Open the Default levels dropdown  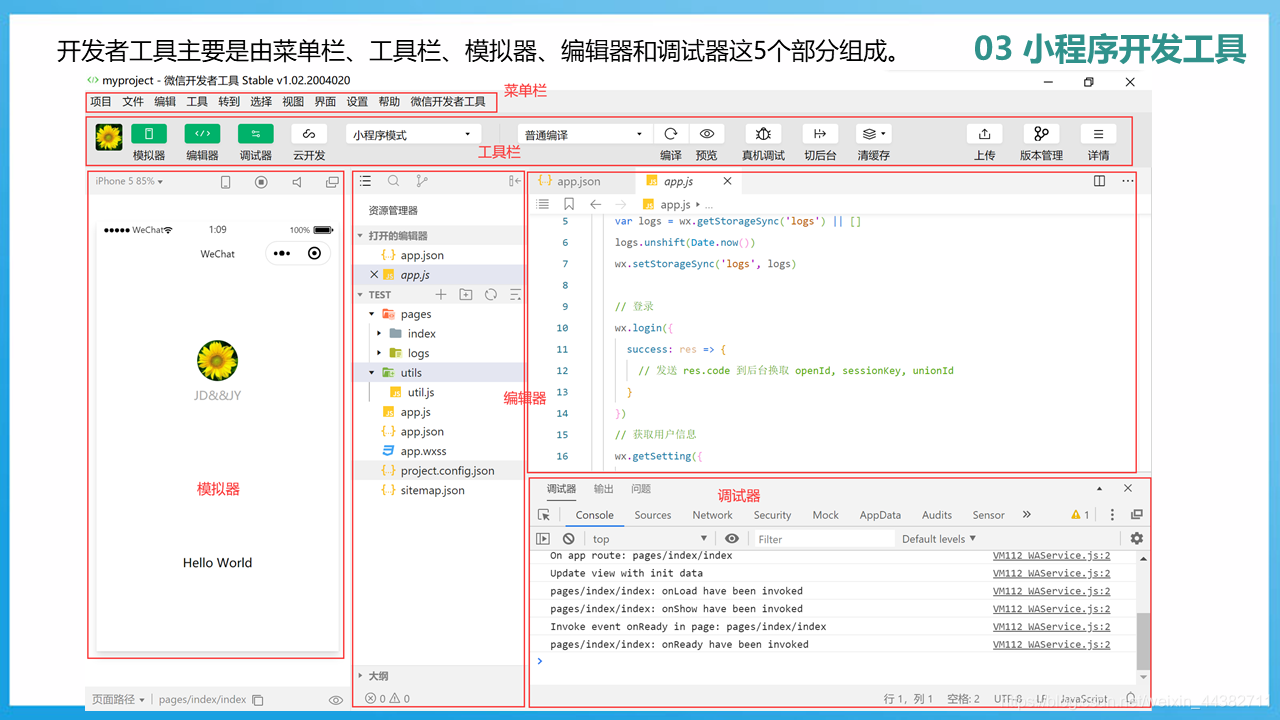point(939,539)
